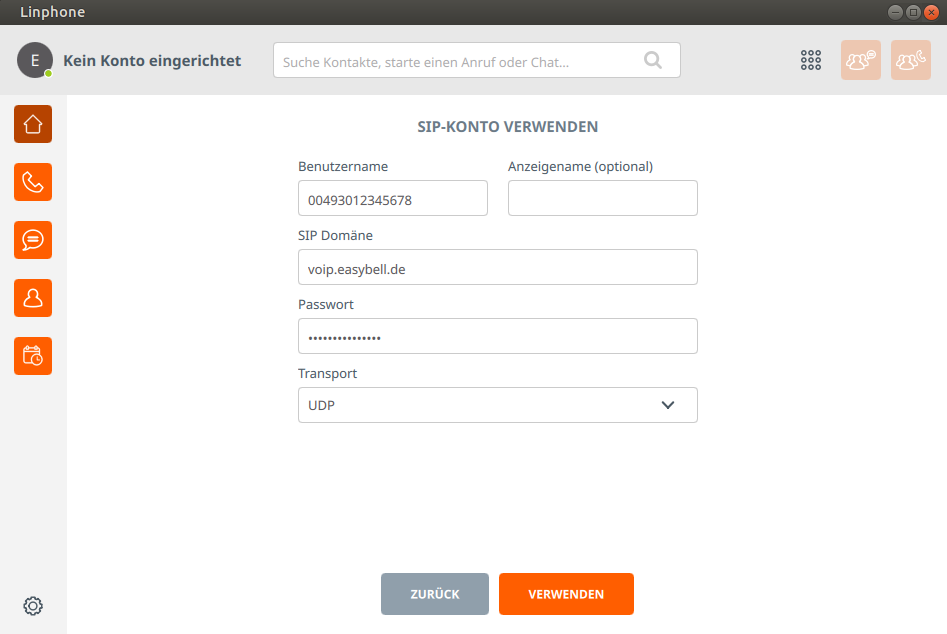
Task: Click the Transport dropdown chevron arrow
Action: tap(668, 405)
